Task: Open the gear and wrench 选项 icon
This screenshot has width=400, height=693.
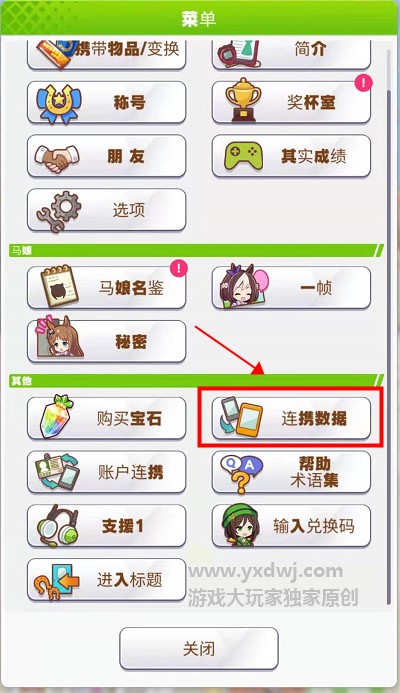Action: [x=59, y=211]
